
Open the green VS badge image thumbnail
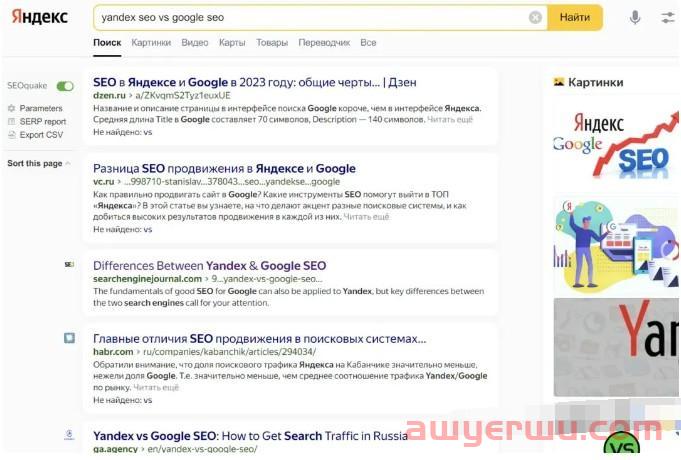(621, 444)
